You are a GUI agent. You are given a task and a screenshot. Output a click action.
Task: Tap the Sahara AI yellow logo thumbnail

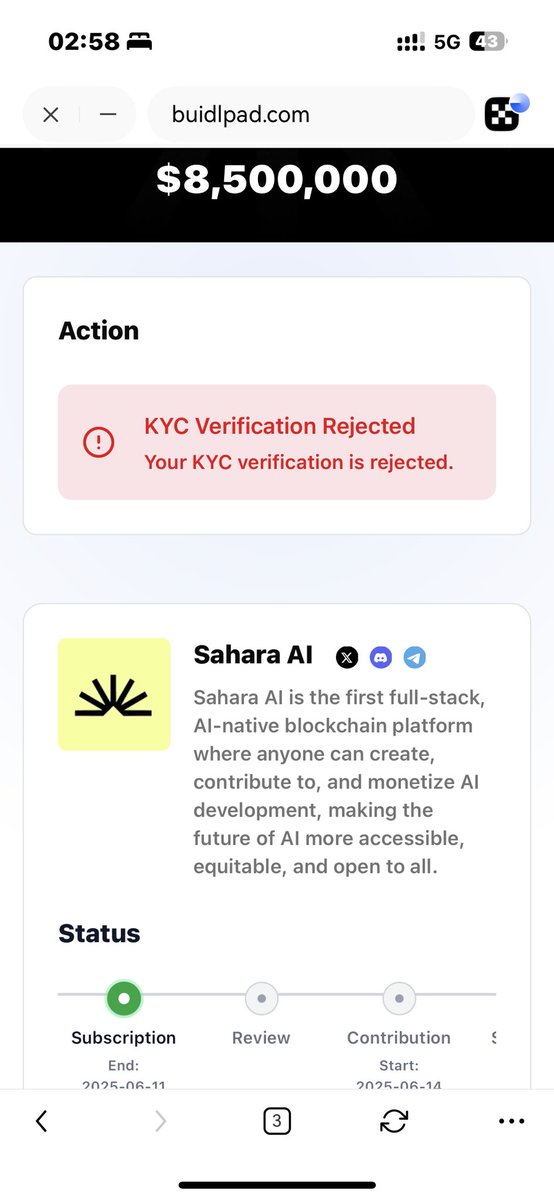pyautogui.click(x=114, y=694)
